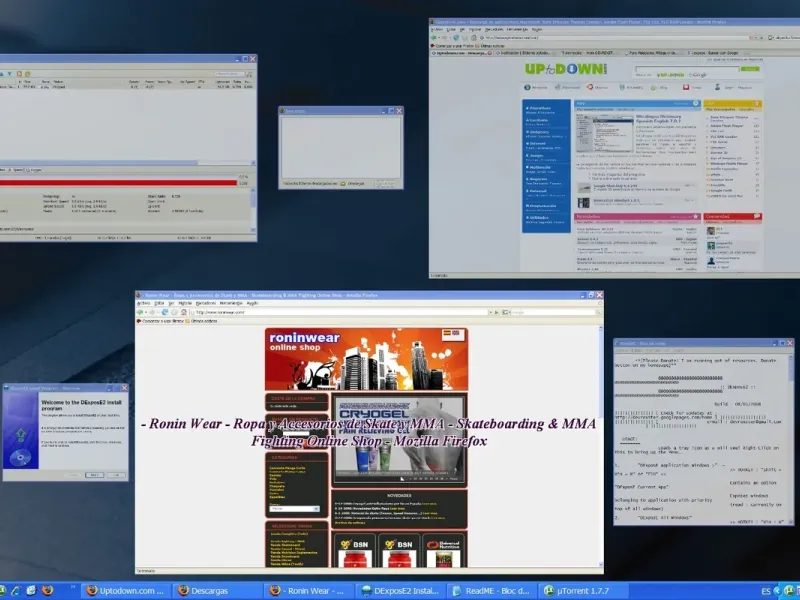This screenshot has height=600, width=800.
Task: Expand the quick launch chevron
Action: [73, 587]
